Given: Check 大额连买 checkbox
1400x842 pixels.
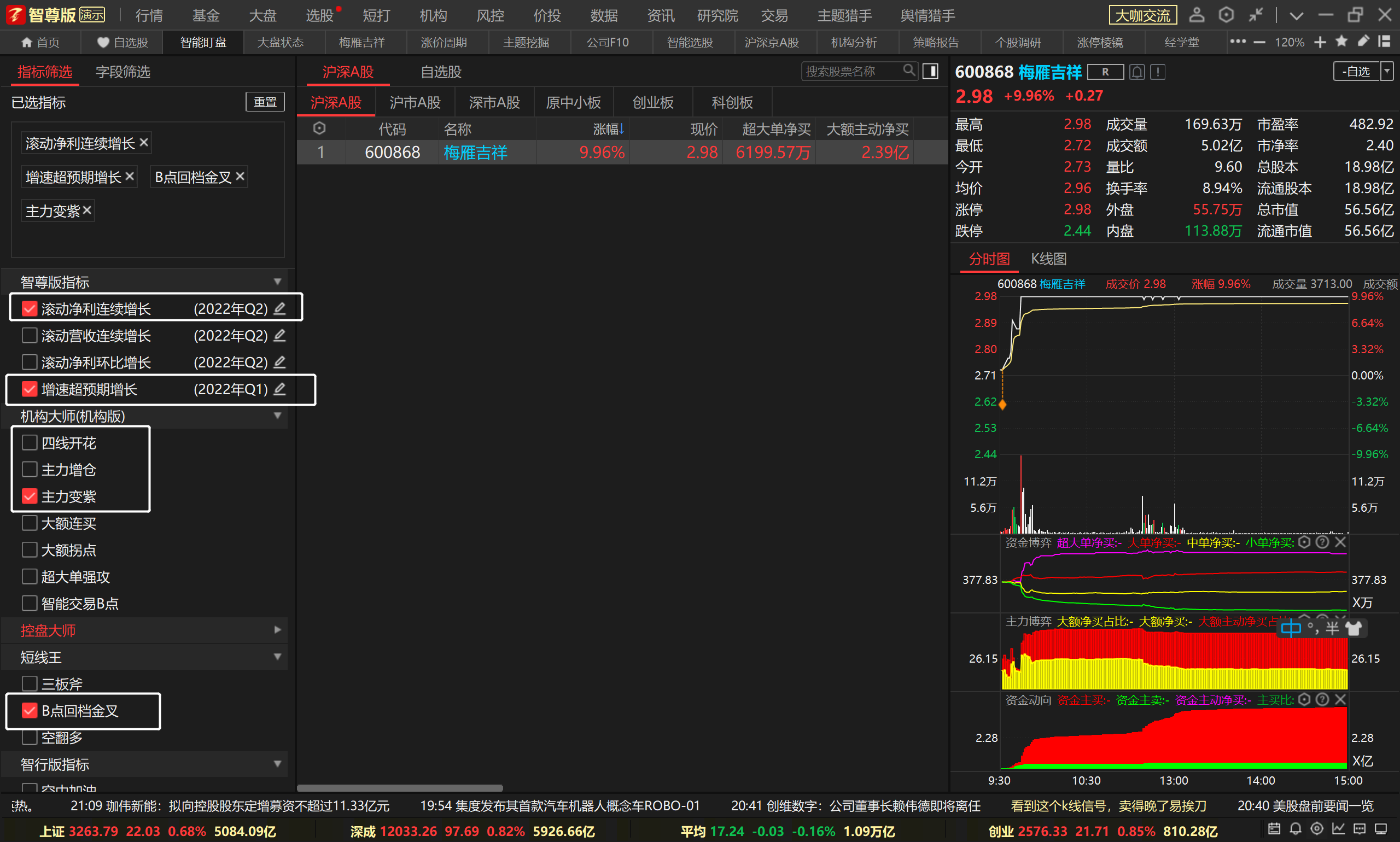Looking at the screenshot, I should (30, 523).
